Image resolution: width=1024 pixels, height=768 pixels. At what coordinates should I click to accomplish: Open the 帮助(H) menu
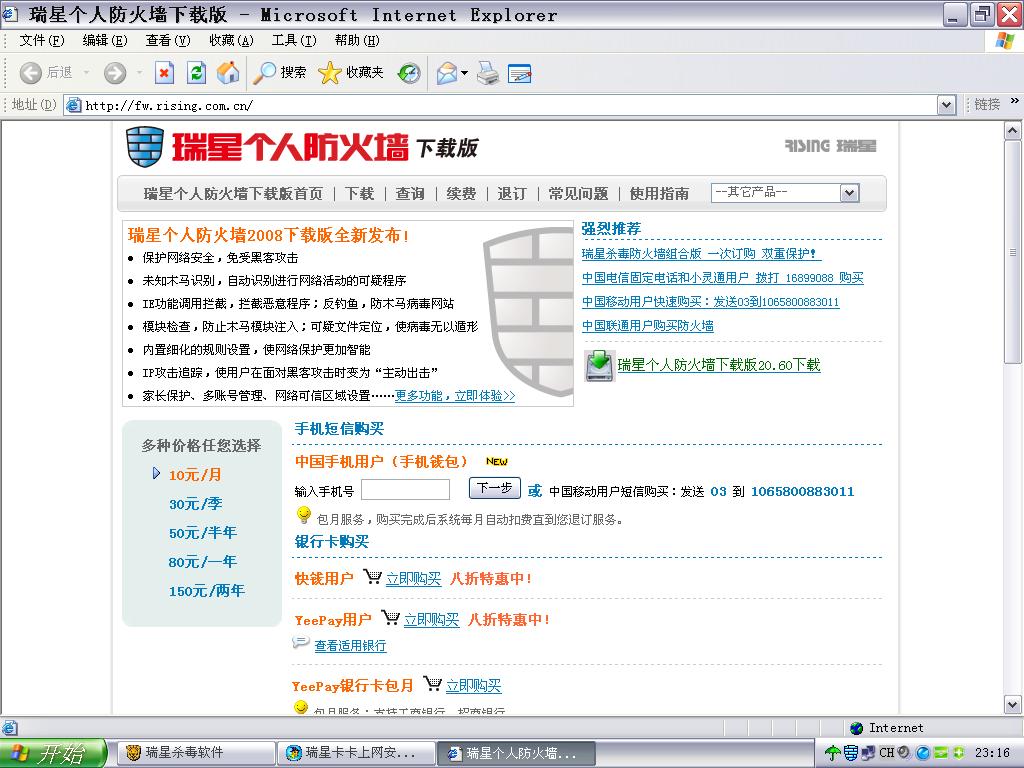point(357,40)
